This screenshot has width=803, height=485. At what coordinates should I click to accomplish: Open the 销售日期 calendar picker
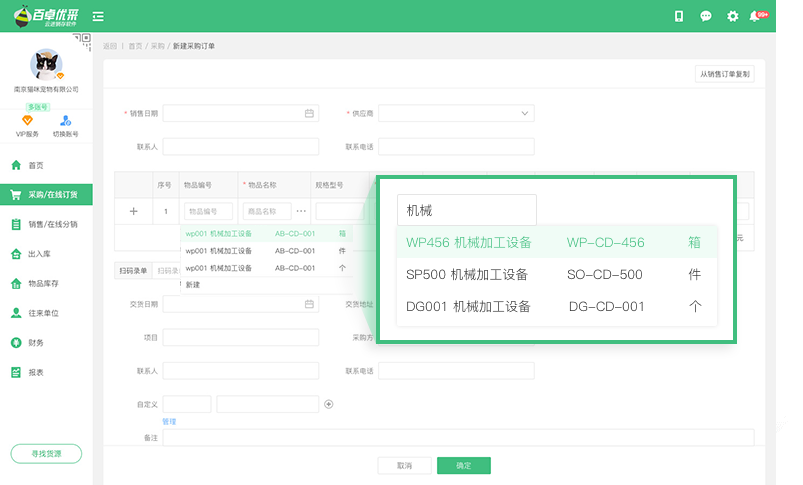(309, 114)
